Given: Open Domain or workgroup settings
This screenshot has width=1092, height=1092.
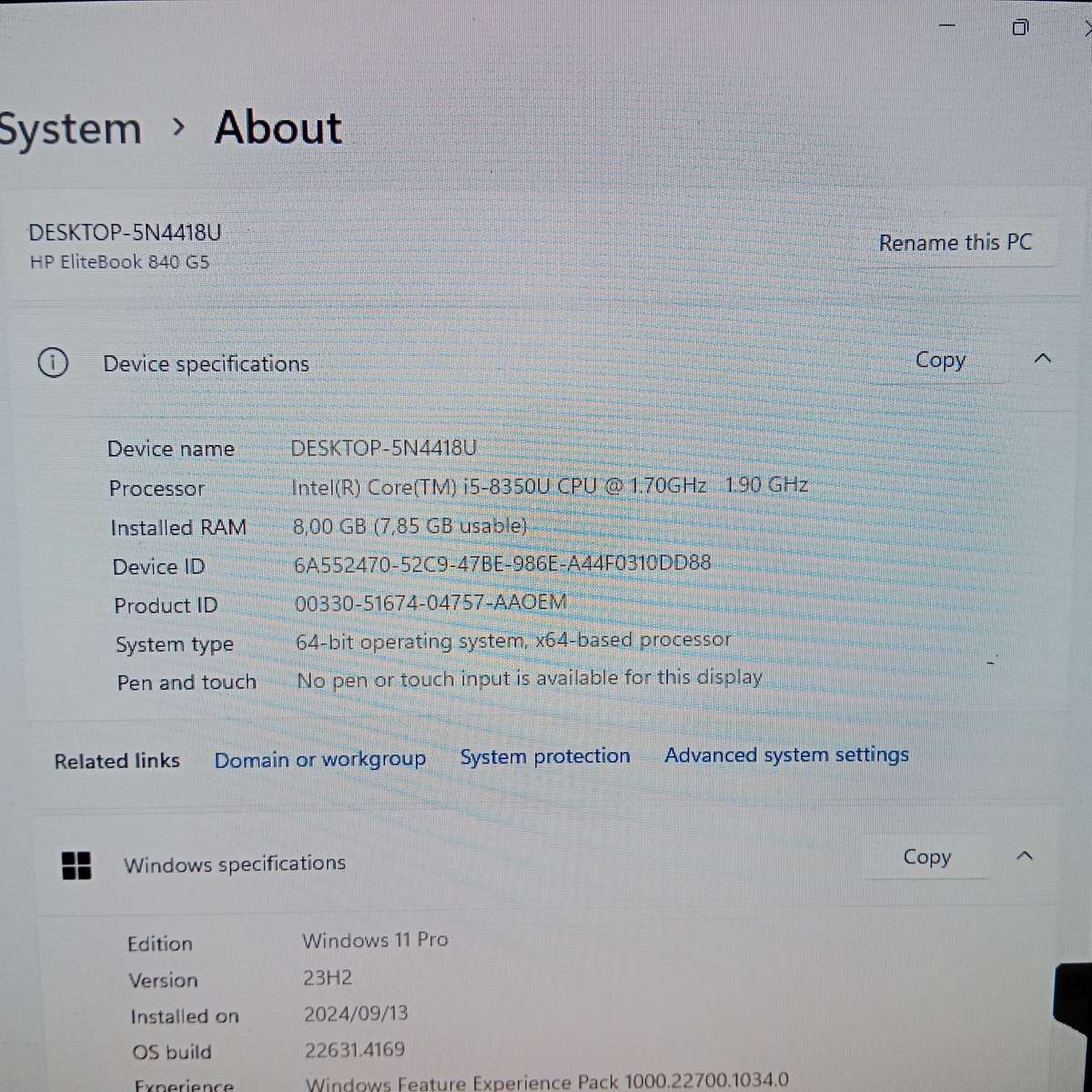Looking at the screenshot, I should pyautogui.click(x=320, y=759).
